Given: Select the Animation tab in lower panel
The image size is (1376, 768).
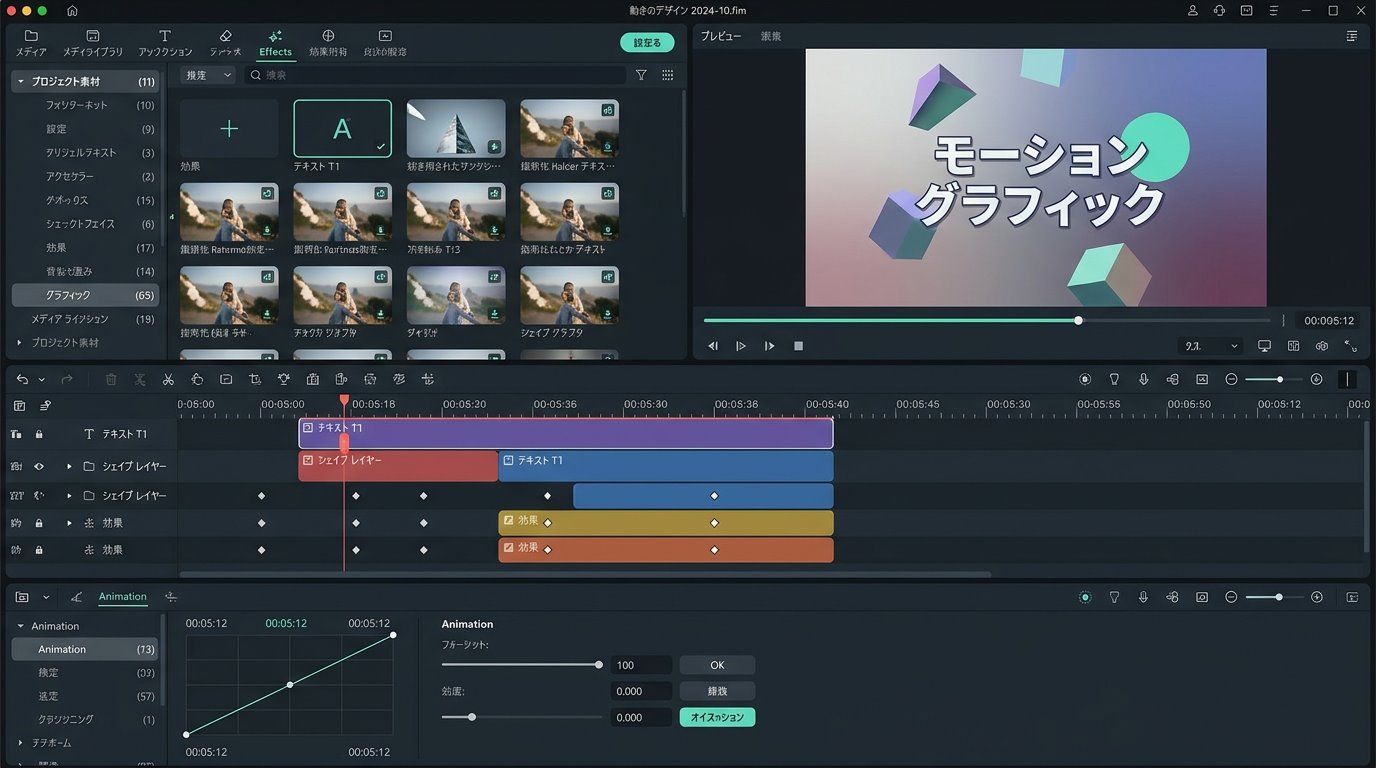Looking at the screenshot, I should click(123, 597).
